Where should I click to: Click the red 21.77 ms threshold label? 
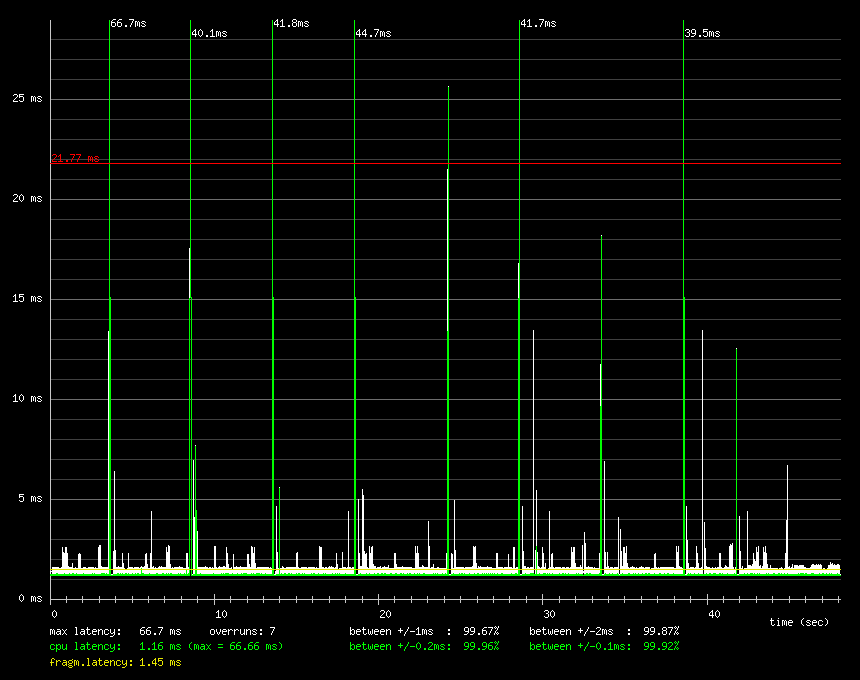[75, 158]
